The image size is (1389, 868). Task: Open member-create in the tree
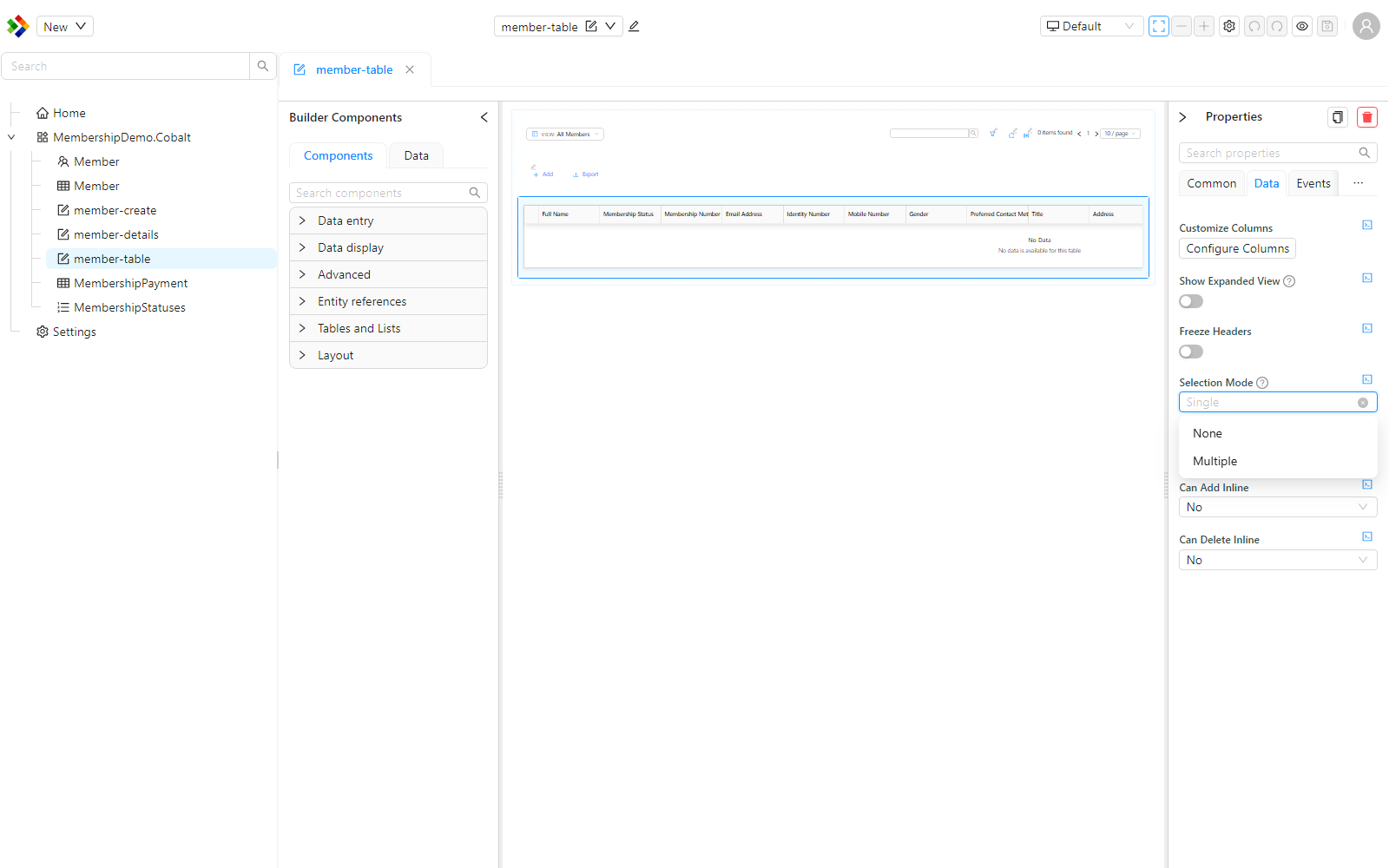click(x=107, y=210)
